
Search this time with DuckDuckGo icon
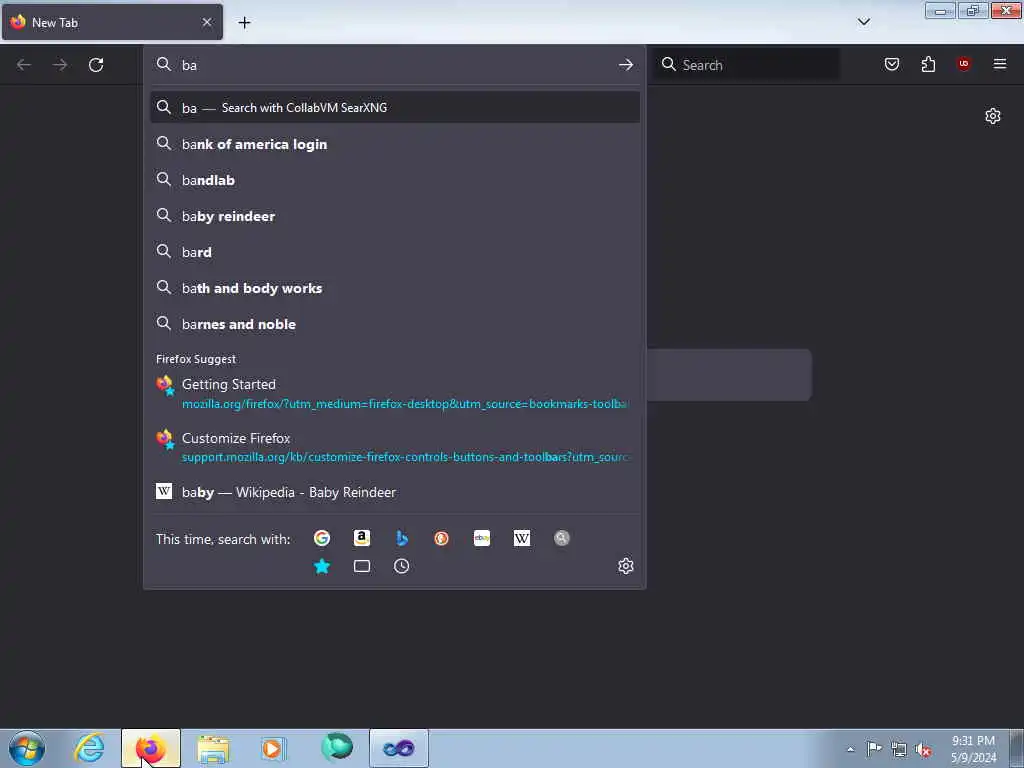point(441,538)
